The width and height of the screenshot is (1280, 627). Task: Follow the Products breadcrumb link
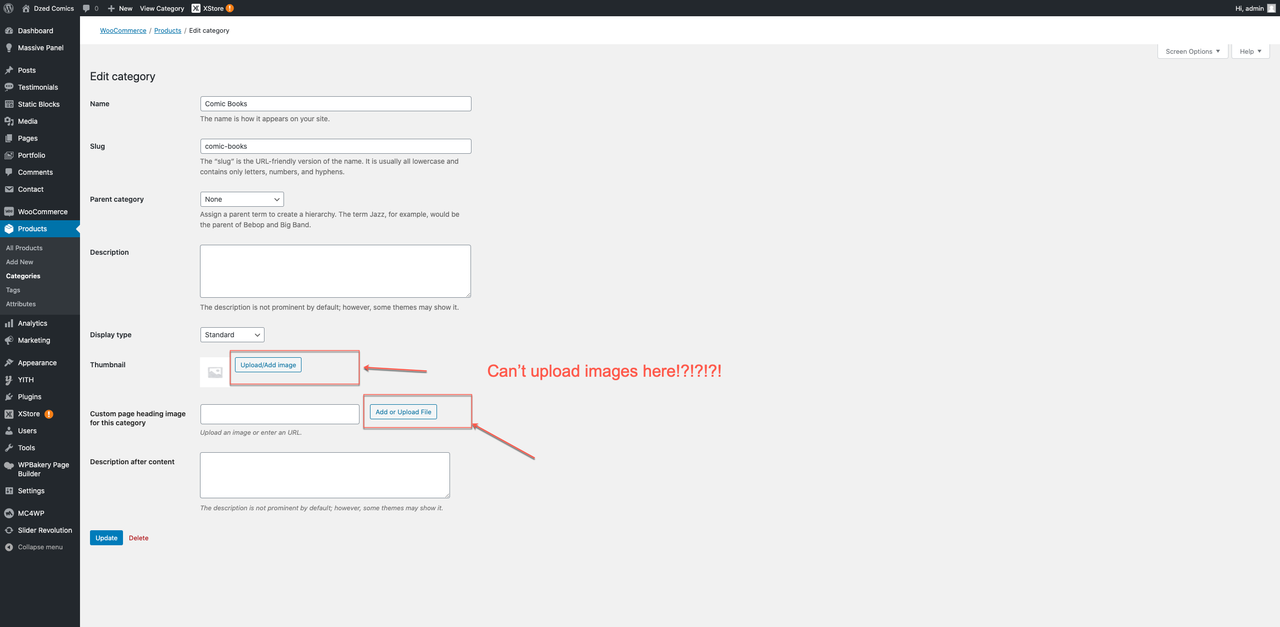pos(168,31)
